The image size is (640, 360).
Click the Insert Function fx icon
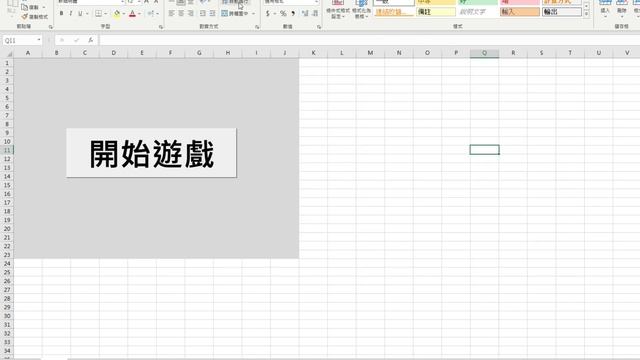pos(91,40)
